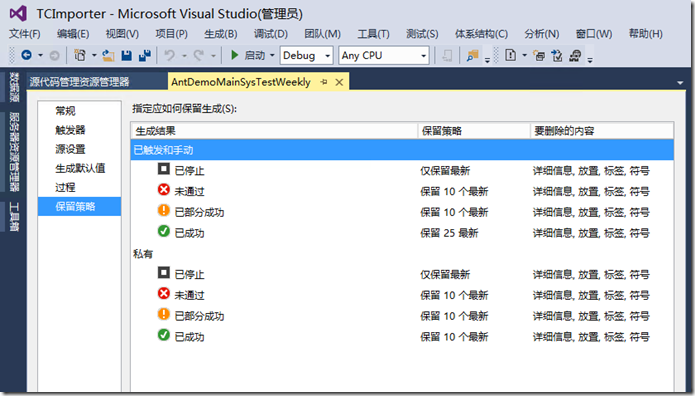Open the 生成(B) menu

(x=221, y=34)
